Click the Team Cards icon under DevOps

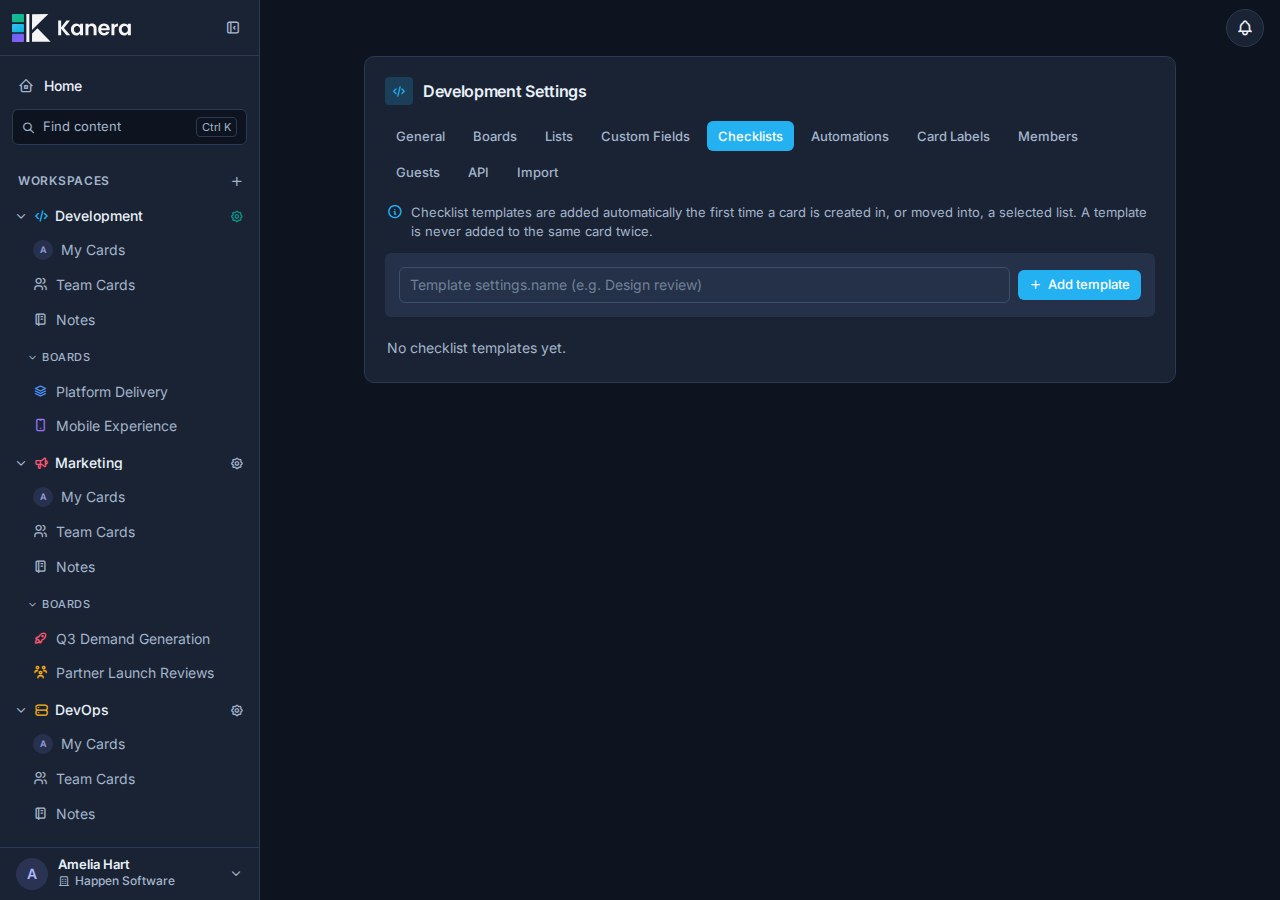click(x=40, y=778)
